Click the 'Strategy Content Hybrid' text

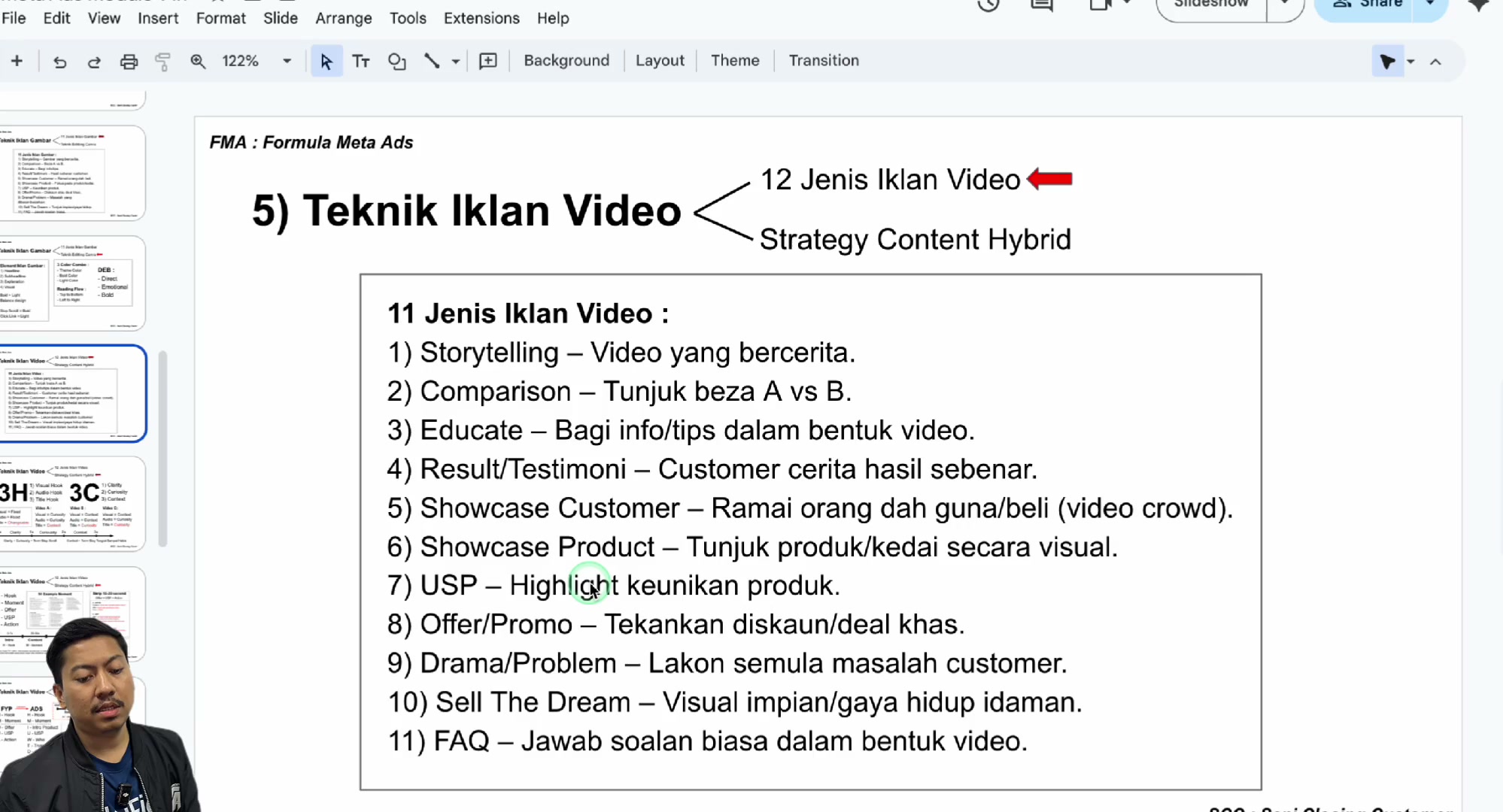click(x=915, y=240)
